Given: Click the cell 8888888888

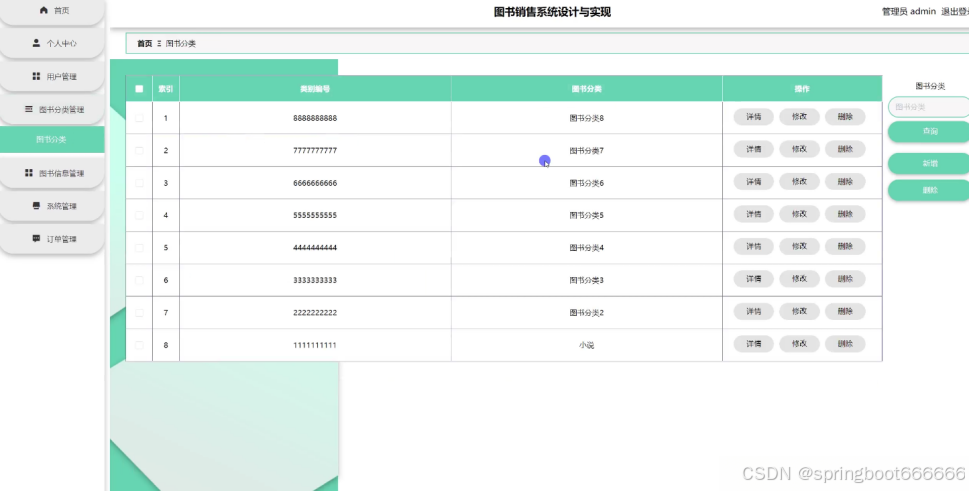Looking at the screenshot, I should (315, 118).
